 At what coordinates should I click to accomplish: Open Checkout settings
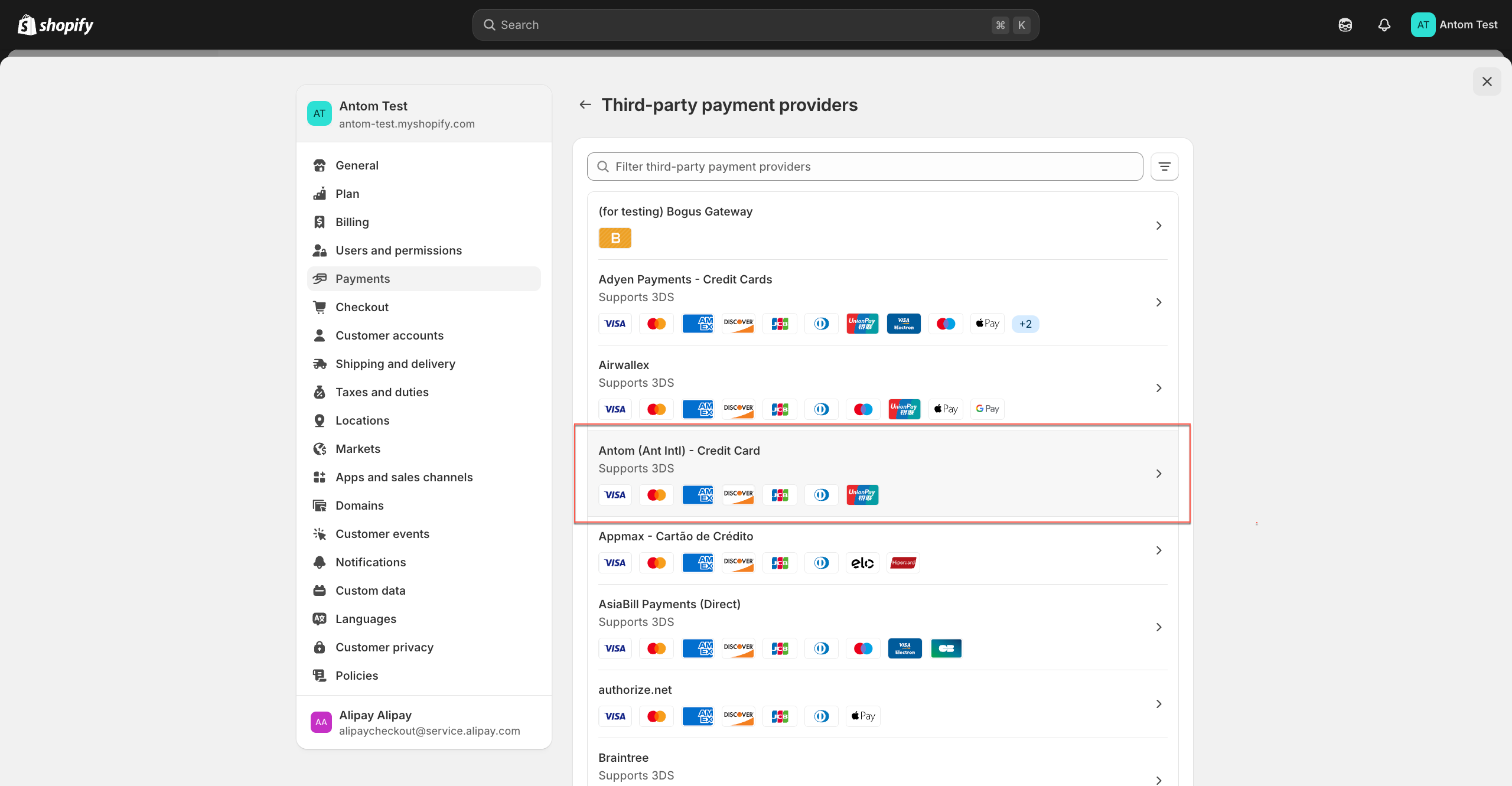[x=424, y=307]
